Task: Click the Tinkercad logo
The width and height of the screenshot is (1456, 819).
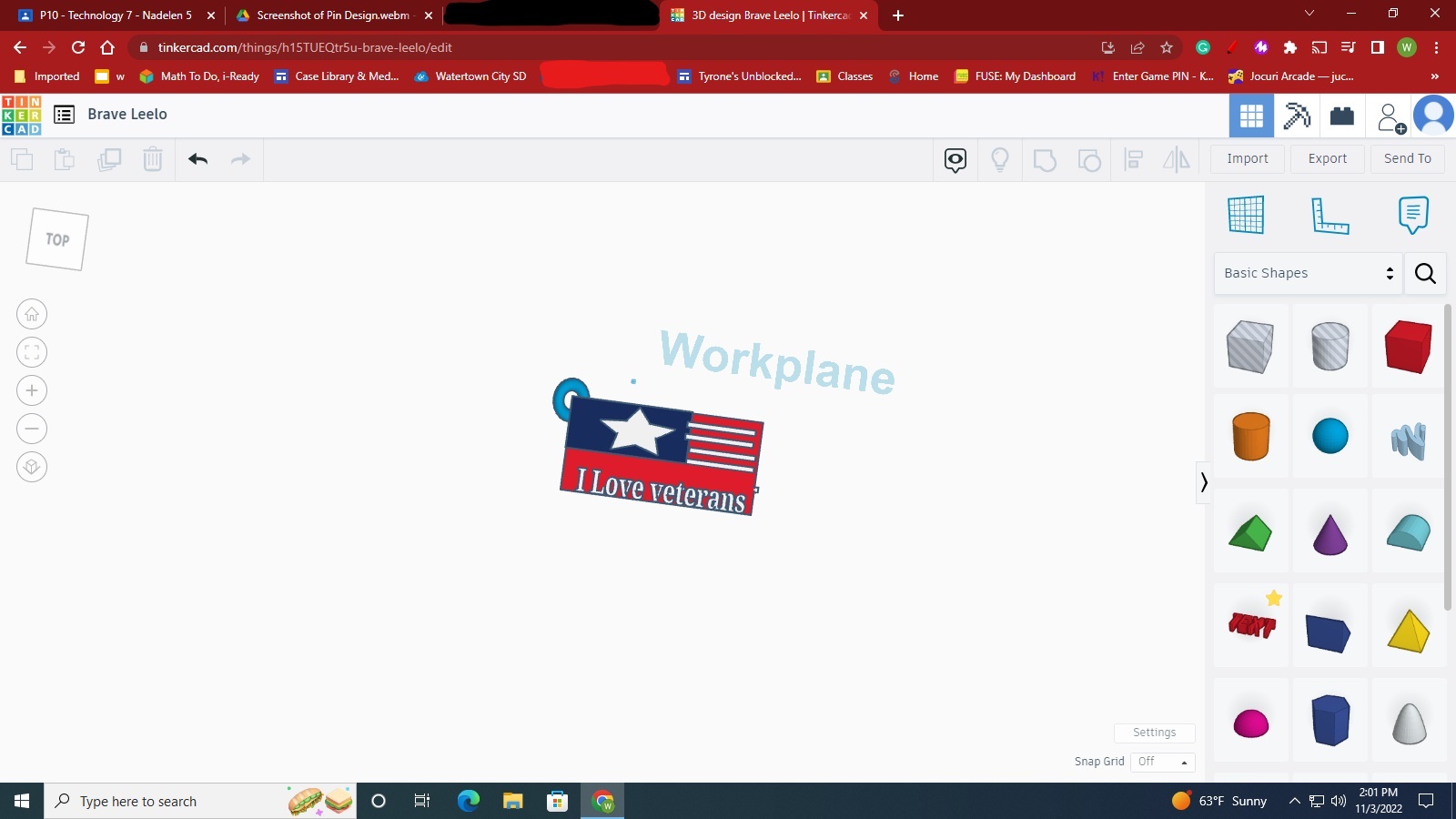Action: tap(22, 115)
